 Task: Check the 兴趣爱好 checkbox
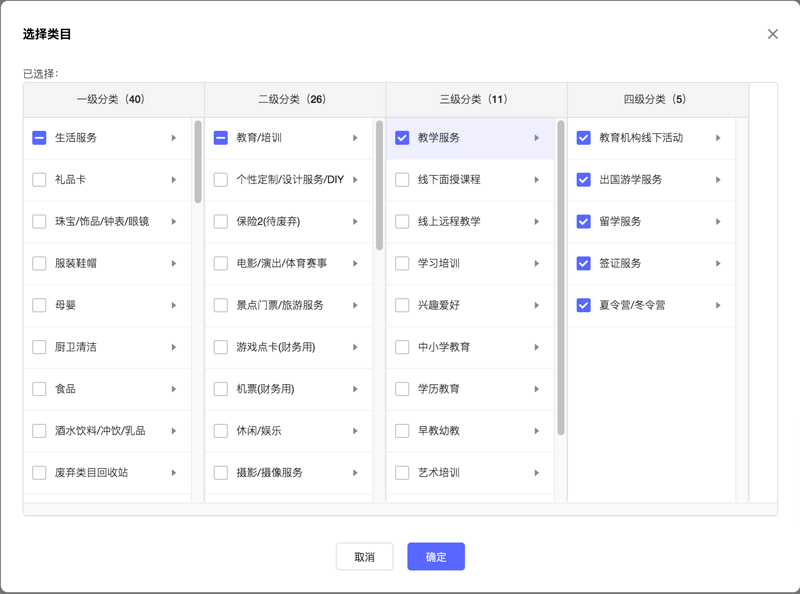400,307
